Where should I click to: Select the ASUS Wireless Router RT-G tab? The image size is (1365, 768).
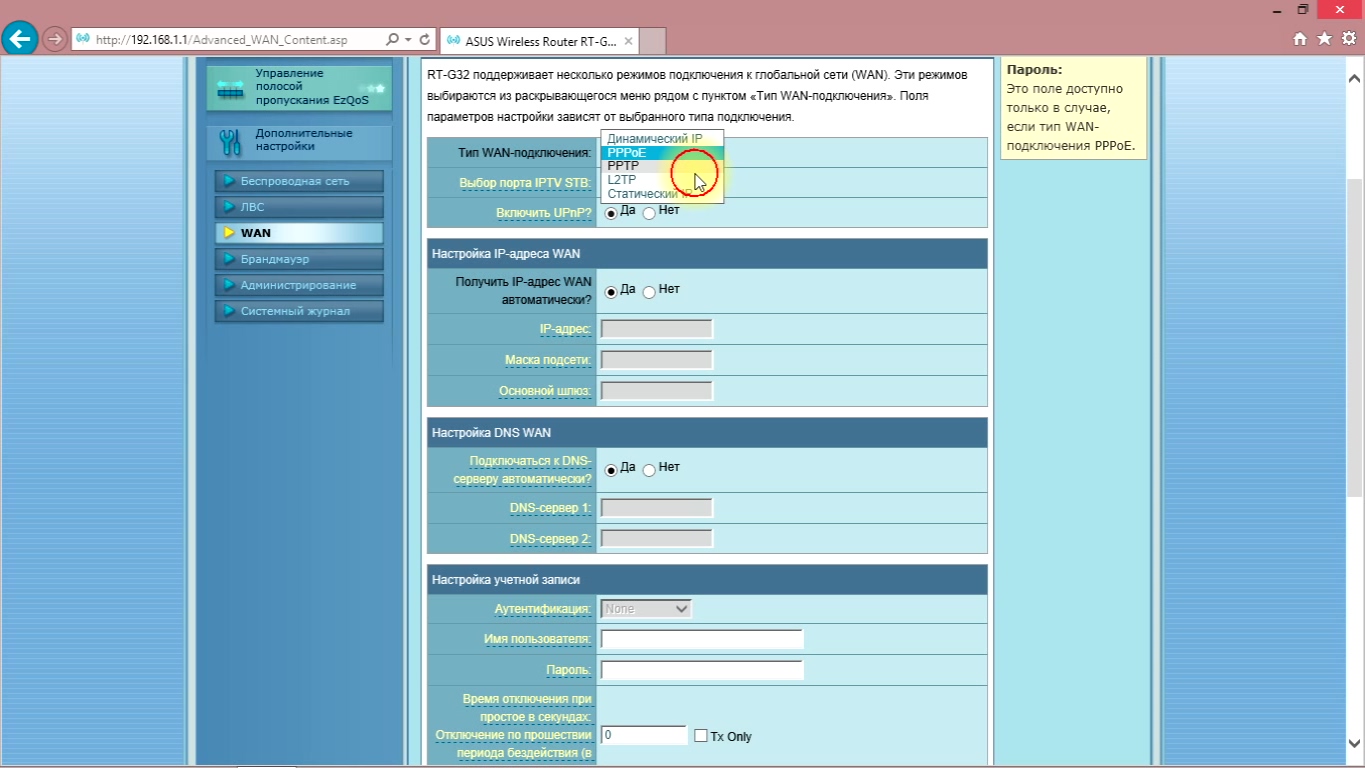pos(539,41)
